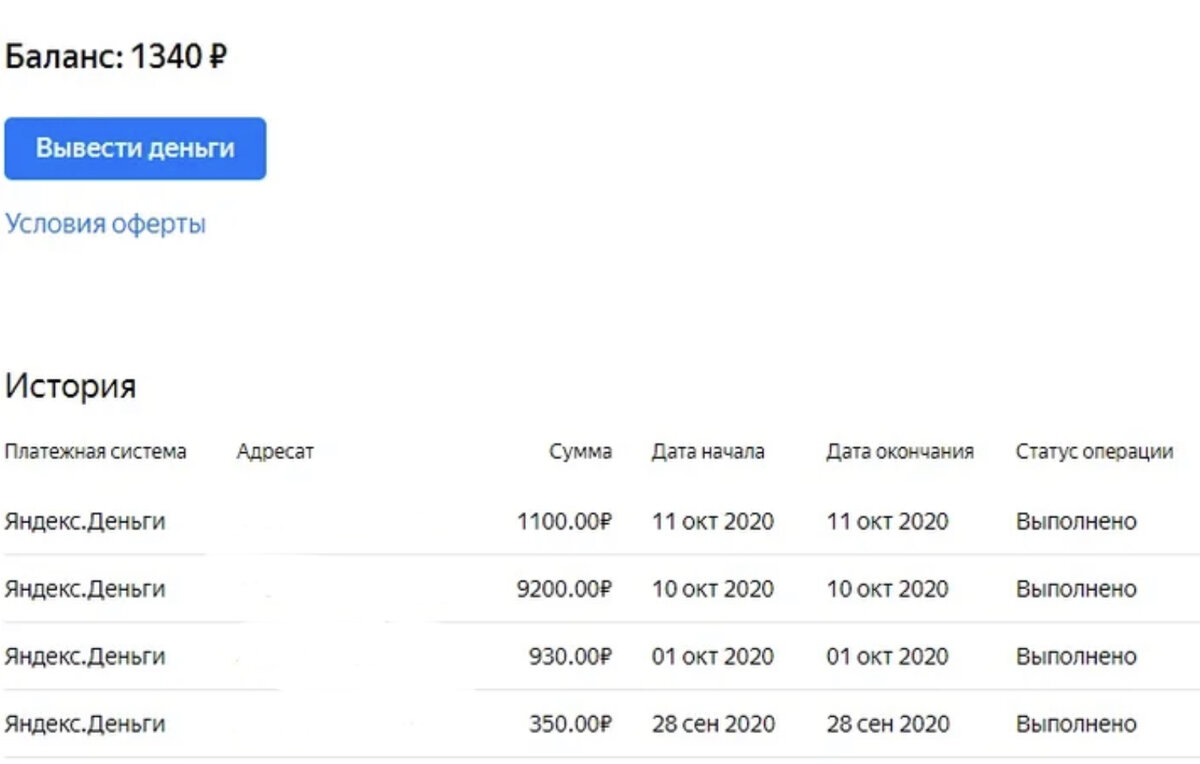Click the "Вывести деньги" button
Screen dimensions: 1200x764
tap(135, 149)
